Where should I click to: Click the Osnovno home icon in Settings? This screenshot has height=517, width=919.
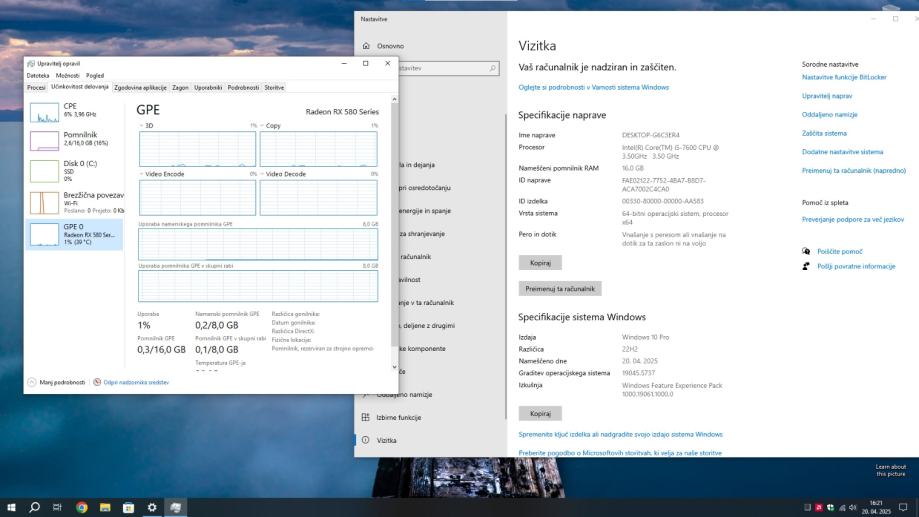[366, 46]
